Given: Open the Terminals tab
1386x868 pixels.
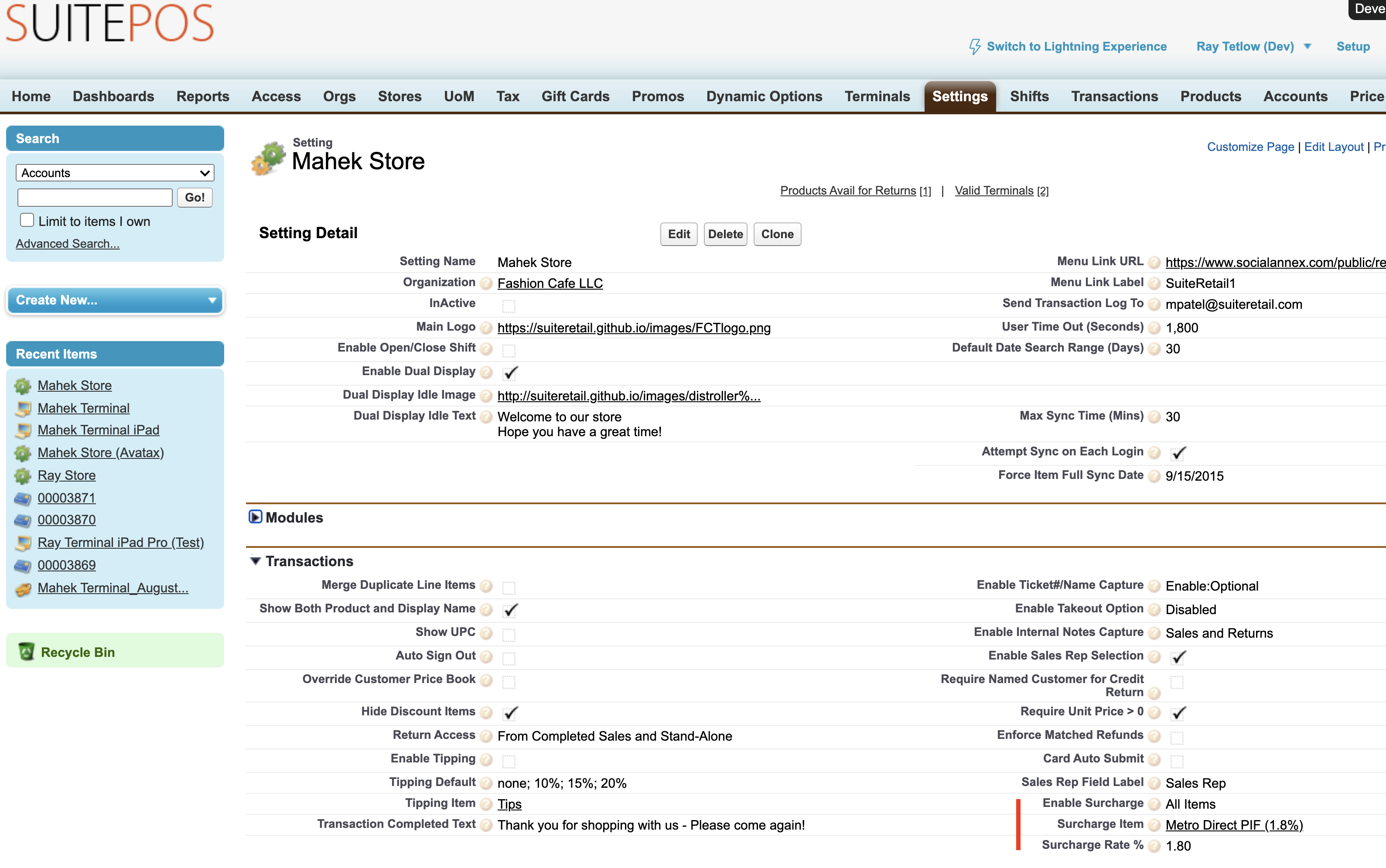Looking at the screenshot, I should [876, 96].
